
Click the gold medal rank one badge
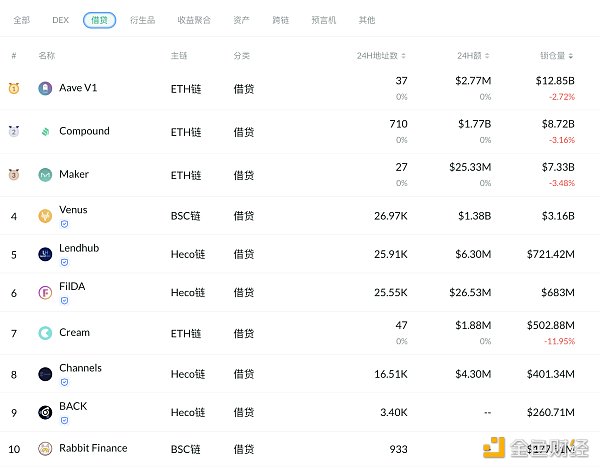click(x=14, y=89)
